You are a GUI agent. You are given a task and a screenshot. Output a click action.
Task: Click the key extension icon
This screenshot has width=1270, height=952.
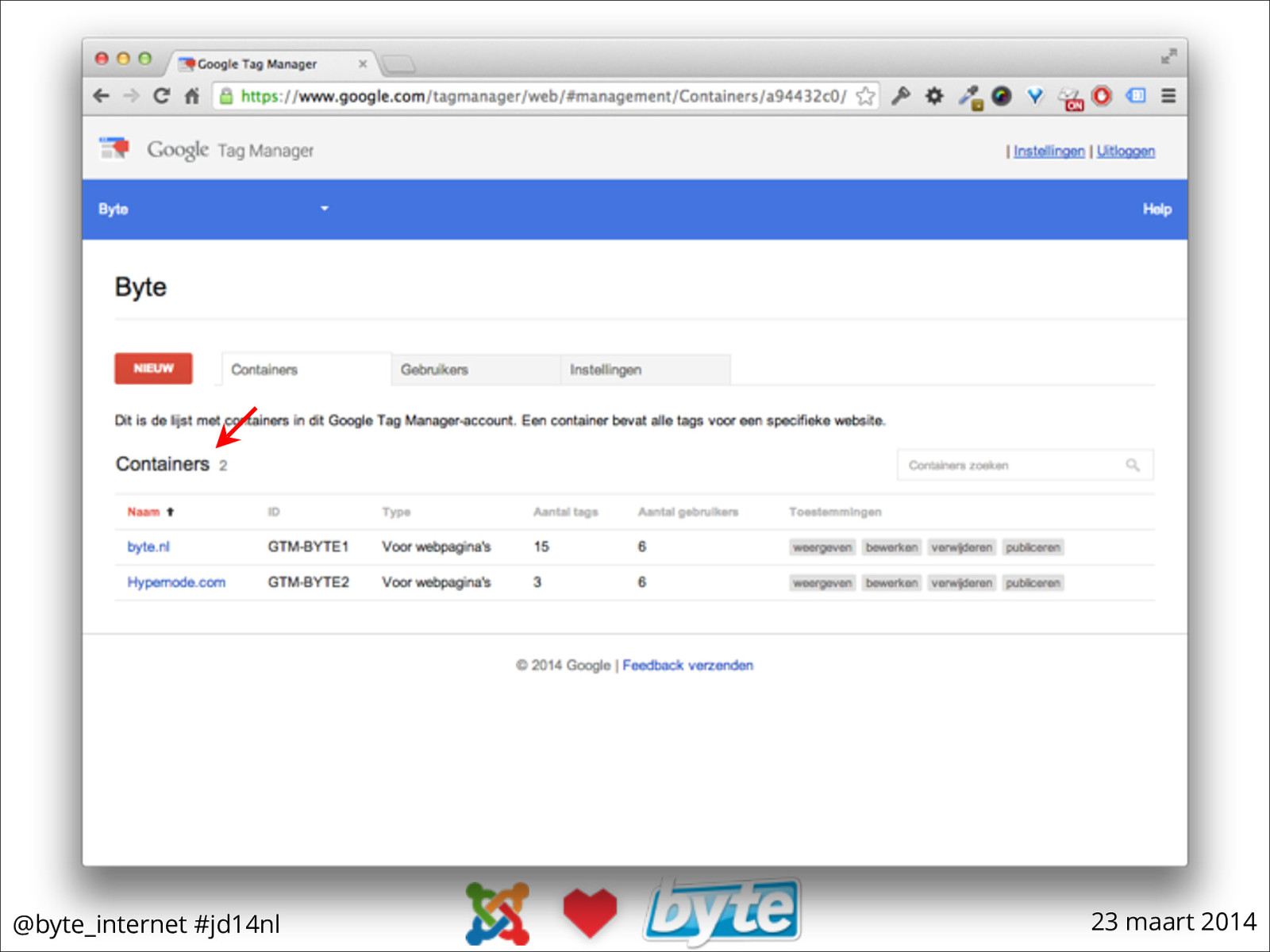tap(900, 96)
